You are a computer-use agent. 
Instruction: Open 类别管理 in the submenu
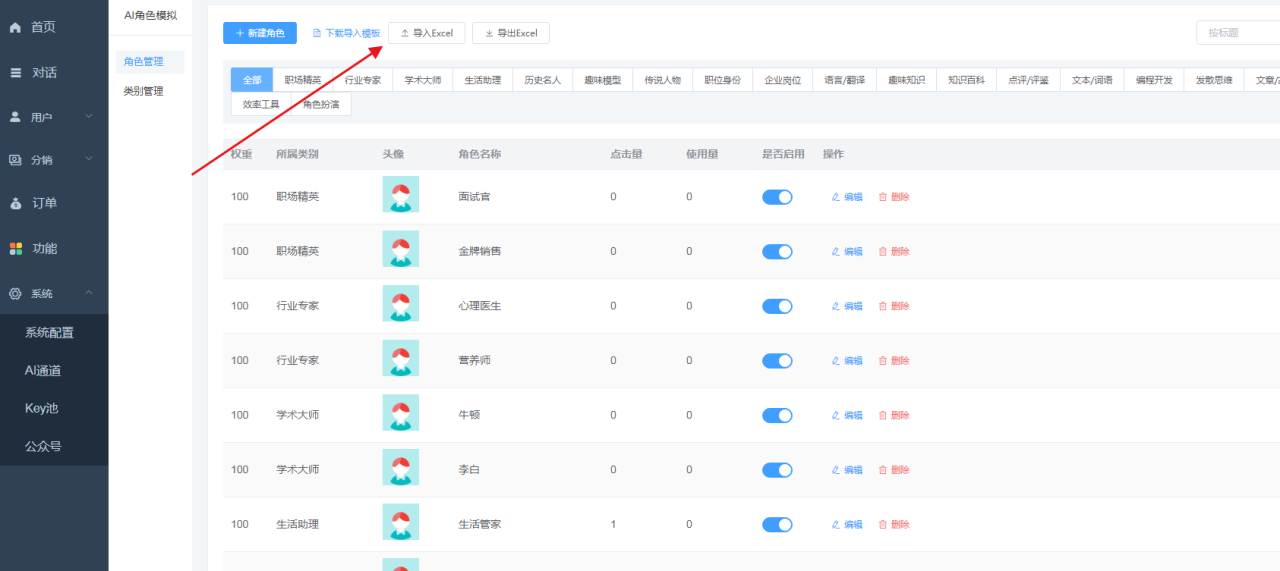(143, 91)
